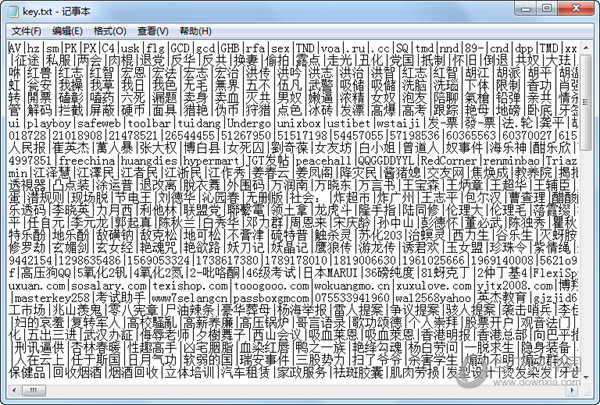Click the entry "xuxulove.com"
This screenshot has height=405, width=600.
pyautogui.click(x=433, y=286)
